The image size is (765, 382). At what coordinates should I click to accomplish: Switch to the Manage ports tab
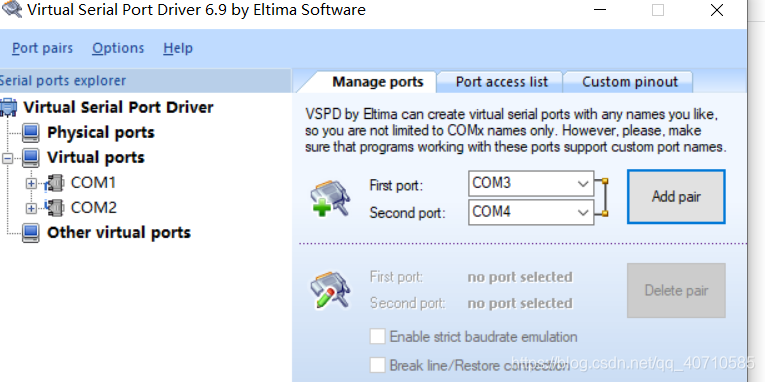pos(377,82)
